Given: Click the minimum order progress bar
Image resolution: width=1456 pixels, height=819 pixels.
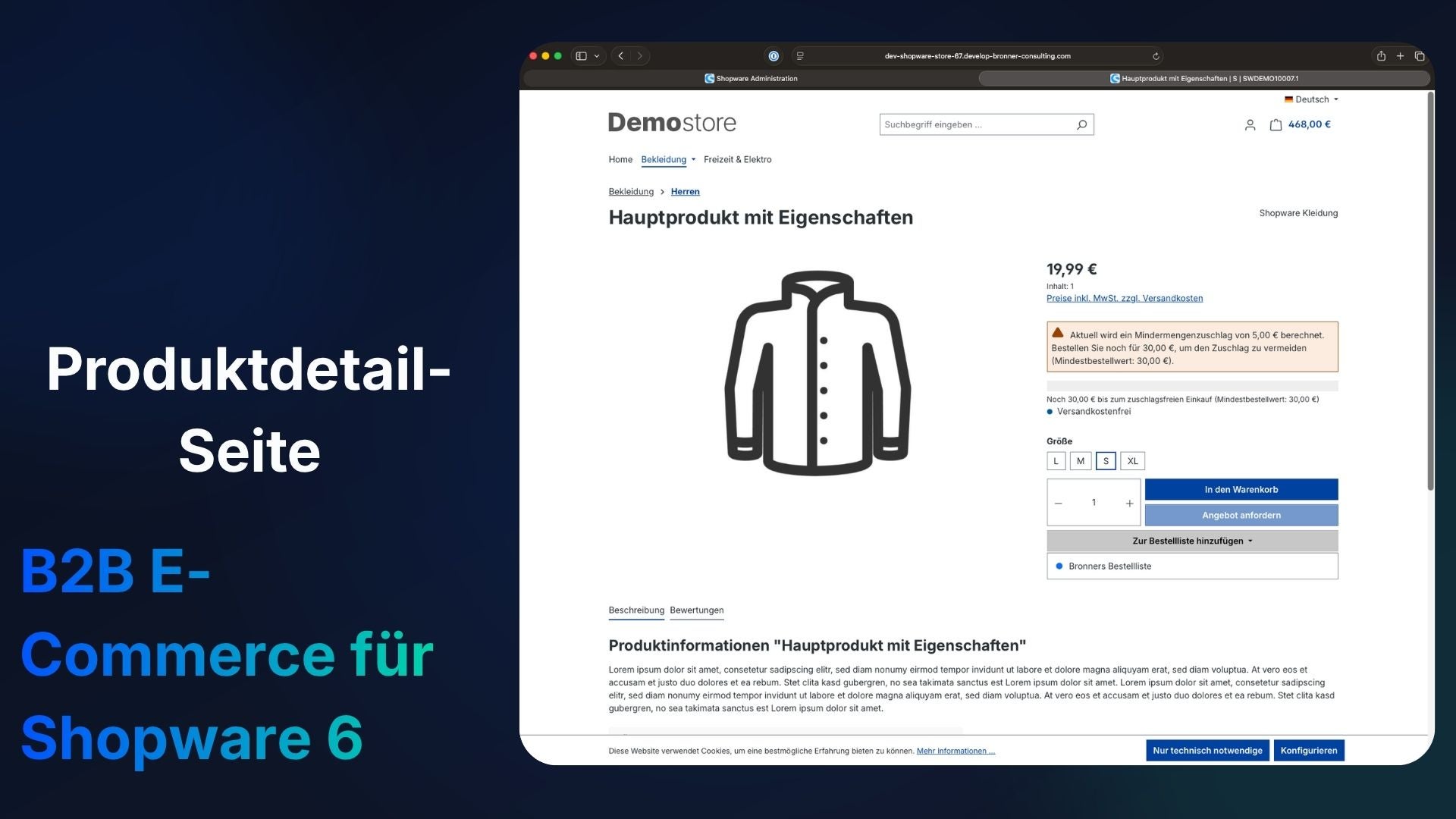Looking at the screenshot, I should (1192, 386).
